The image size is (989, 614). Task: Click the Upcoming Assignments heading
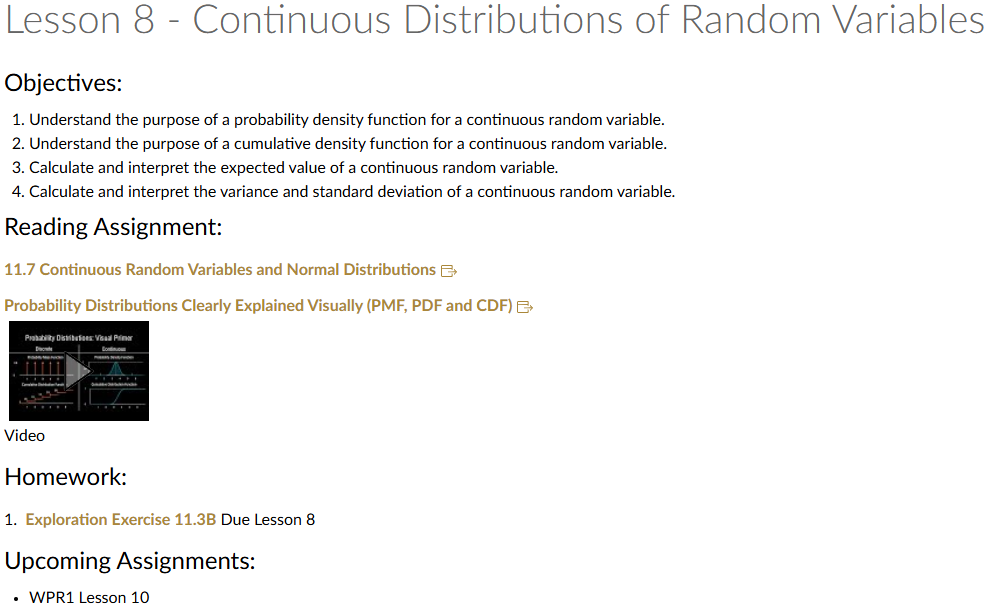click(130, 561)
